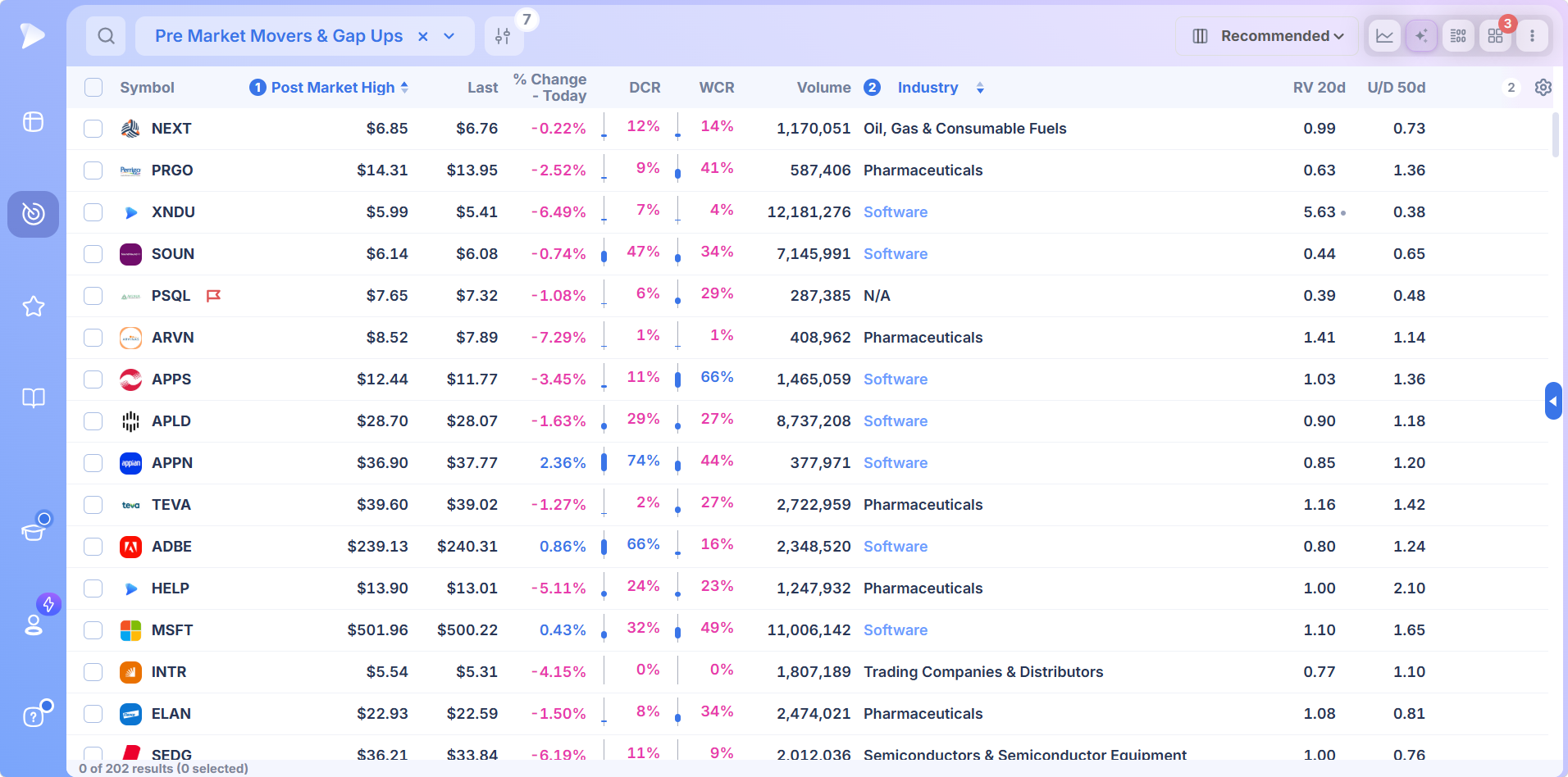Check the MSFT row checkbox
1568x777 pixels.
93,630
